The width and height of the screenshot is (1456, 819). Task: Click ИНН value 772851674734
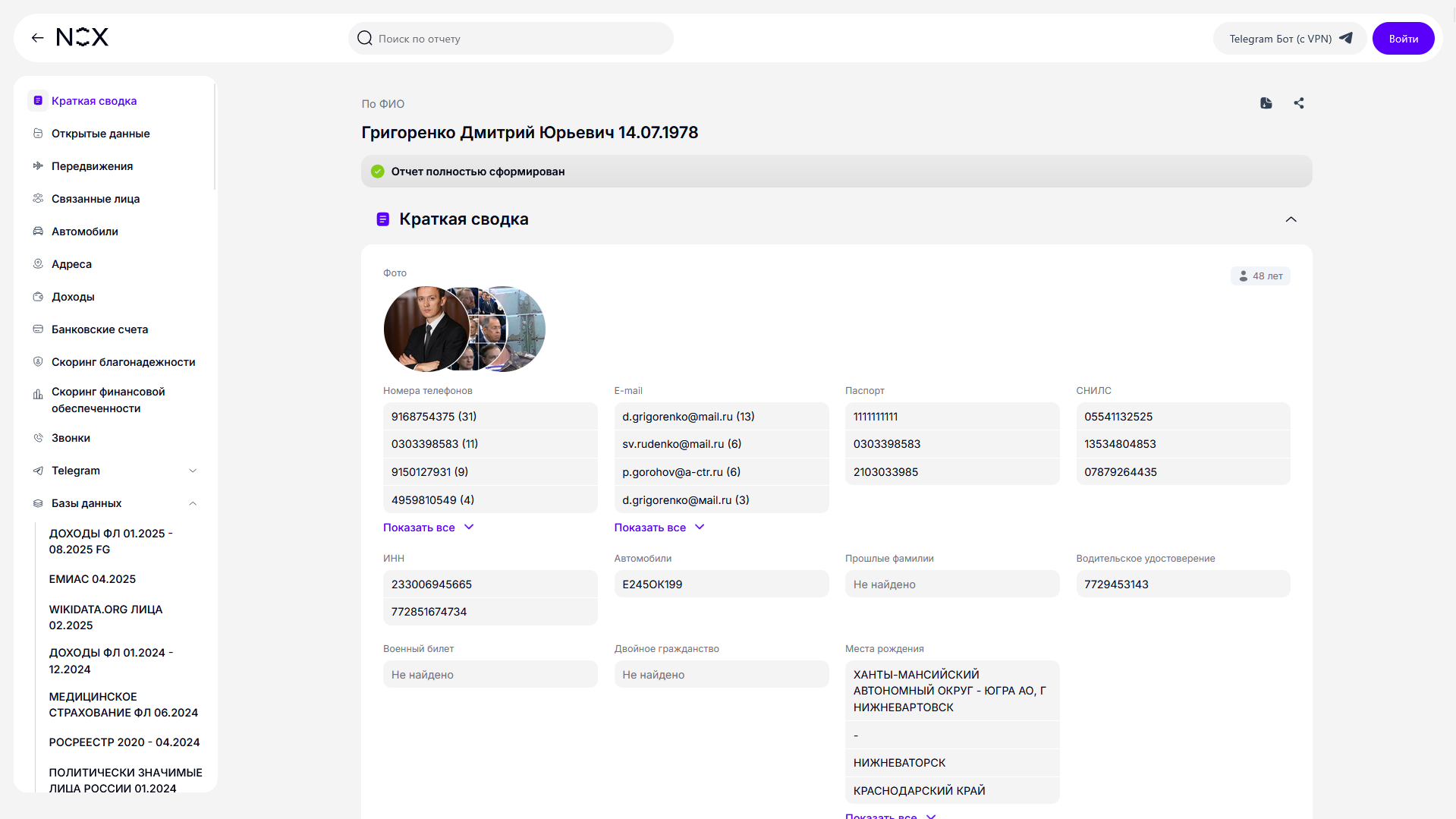coord(490,612)
